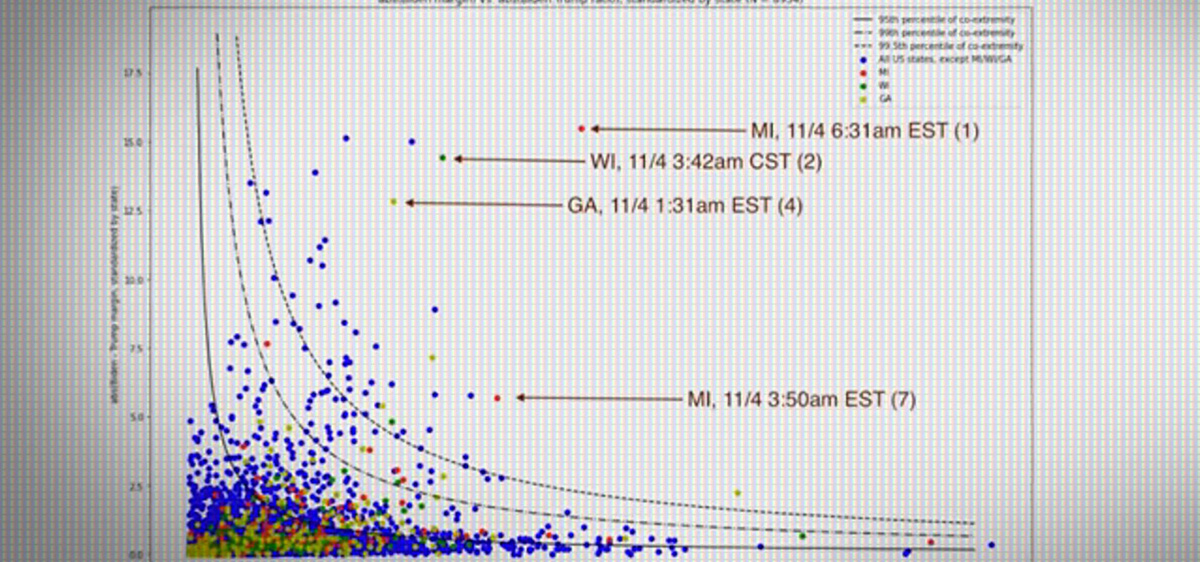Click the 'MI, 11/4 6:31am EST (1)' annotation
The height and width of the screenshot is (562, 1200).
pyautogui.click(x=865, y=129)
